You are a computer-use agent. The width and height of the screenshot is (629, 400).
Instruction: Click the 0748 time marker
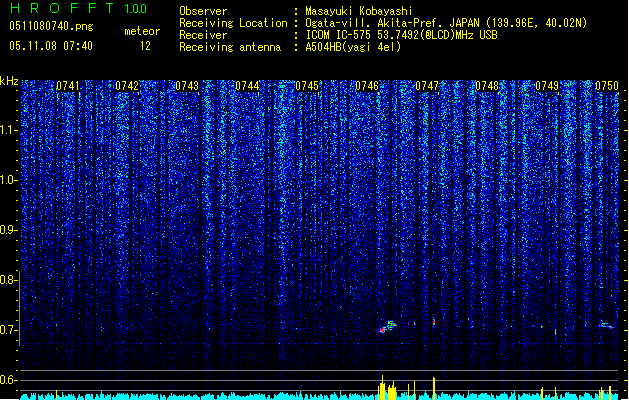click(487, 86)
